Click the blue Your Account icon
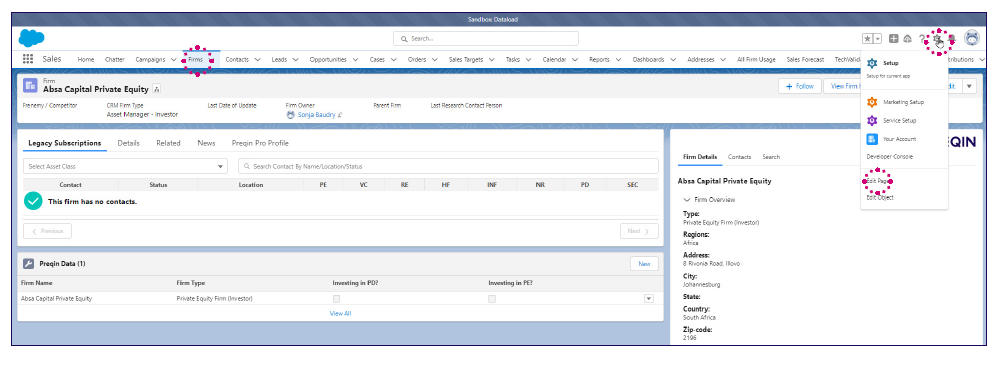 click(x=872, y=139)
